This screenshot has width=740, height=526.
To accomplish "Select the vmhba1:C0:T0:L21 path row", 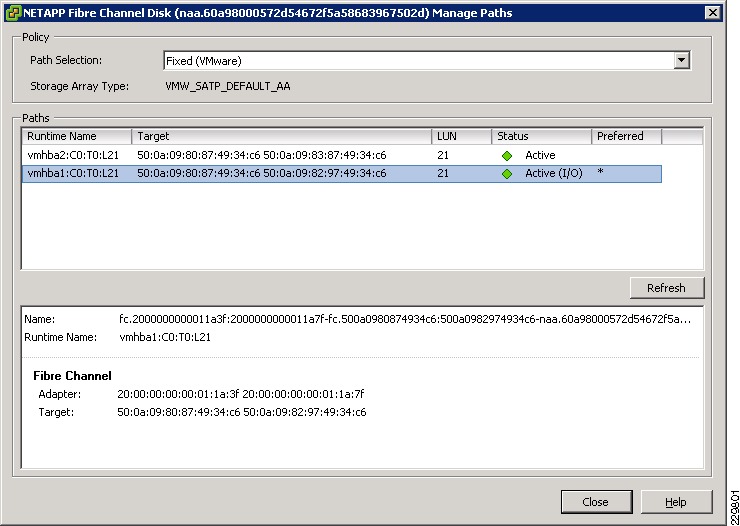I will click(x=342, y=174).
